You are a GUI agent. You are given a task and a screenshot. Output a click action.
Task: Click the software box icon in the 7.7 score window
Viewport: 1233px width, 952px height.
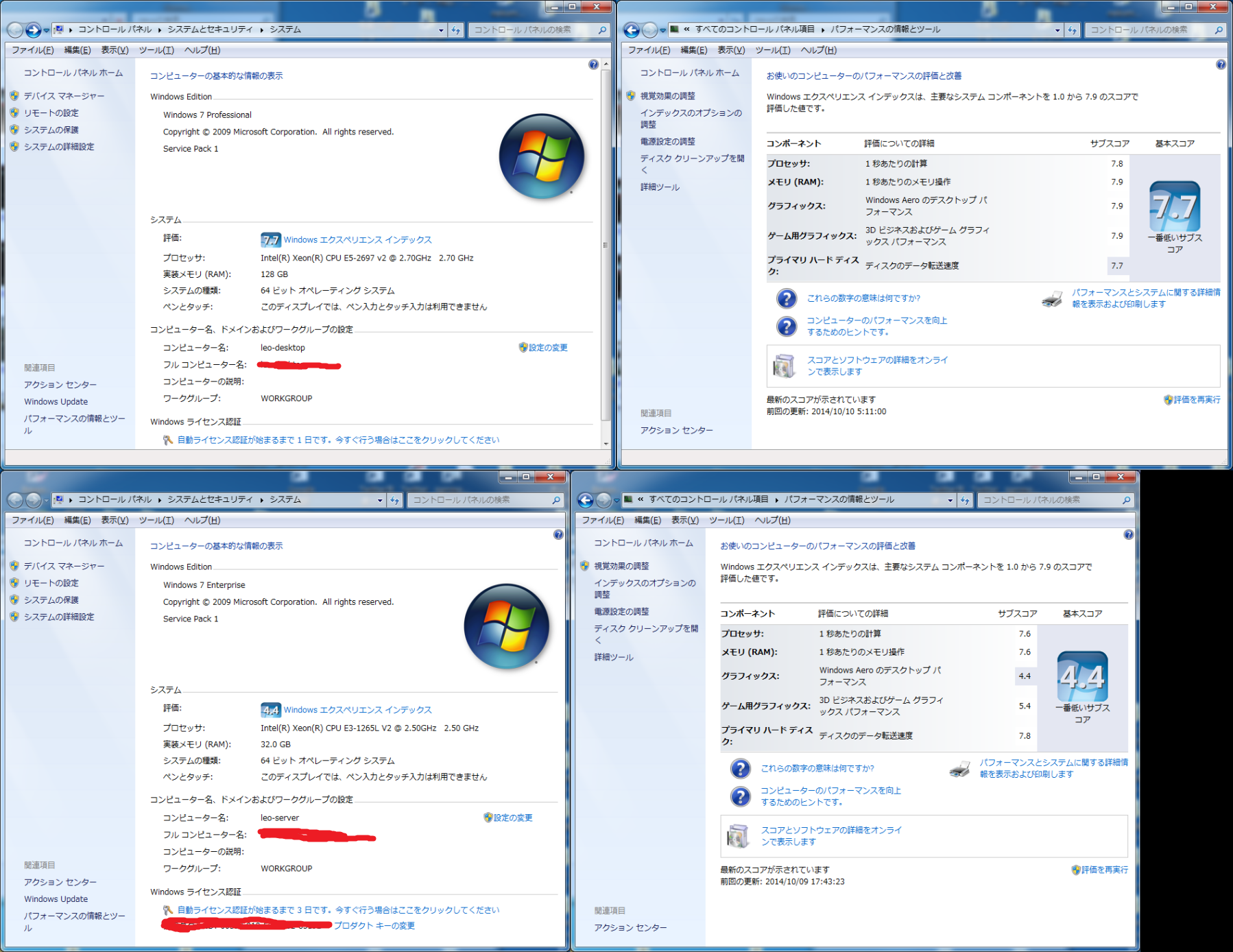tap(783, 366)
